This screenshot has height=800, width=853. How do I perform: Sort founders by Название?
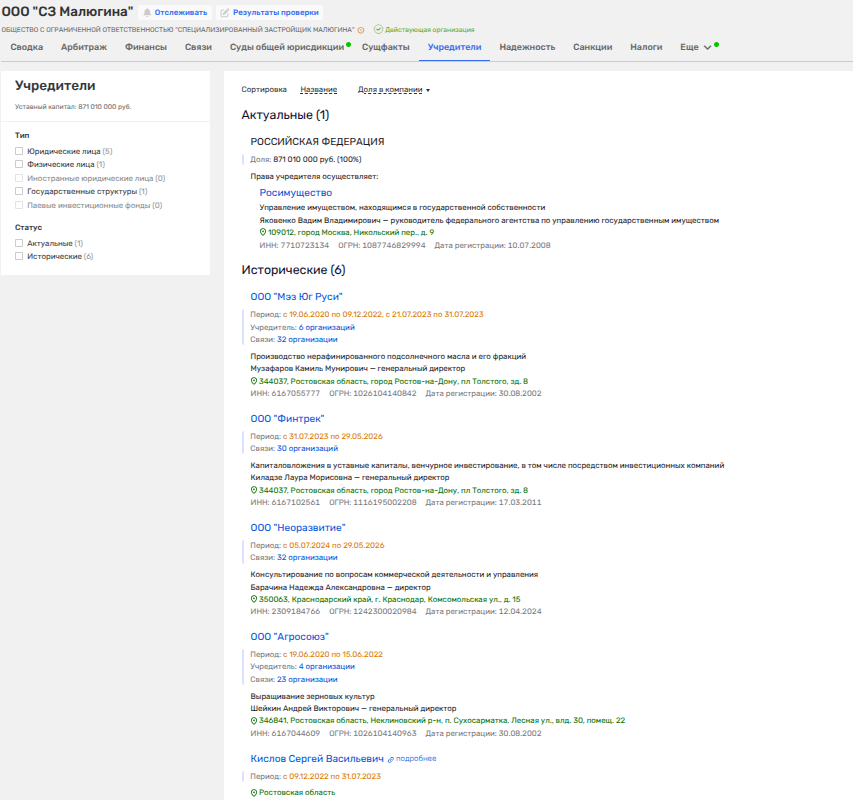coord(319,90)
